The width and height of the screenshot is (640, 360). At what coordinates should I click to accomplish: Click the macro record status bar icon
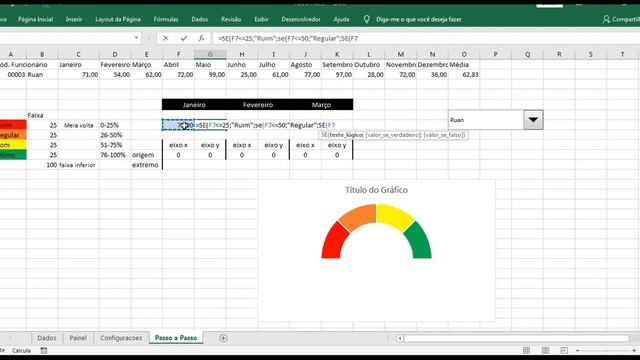pyautogui.click(x=44, y=350)
